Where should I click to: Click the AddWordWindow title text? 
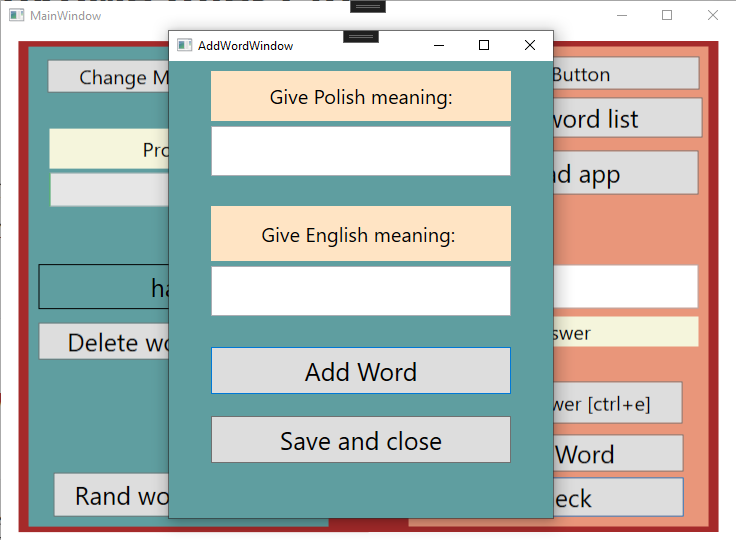(x=245, y=46)
